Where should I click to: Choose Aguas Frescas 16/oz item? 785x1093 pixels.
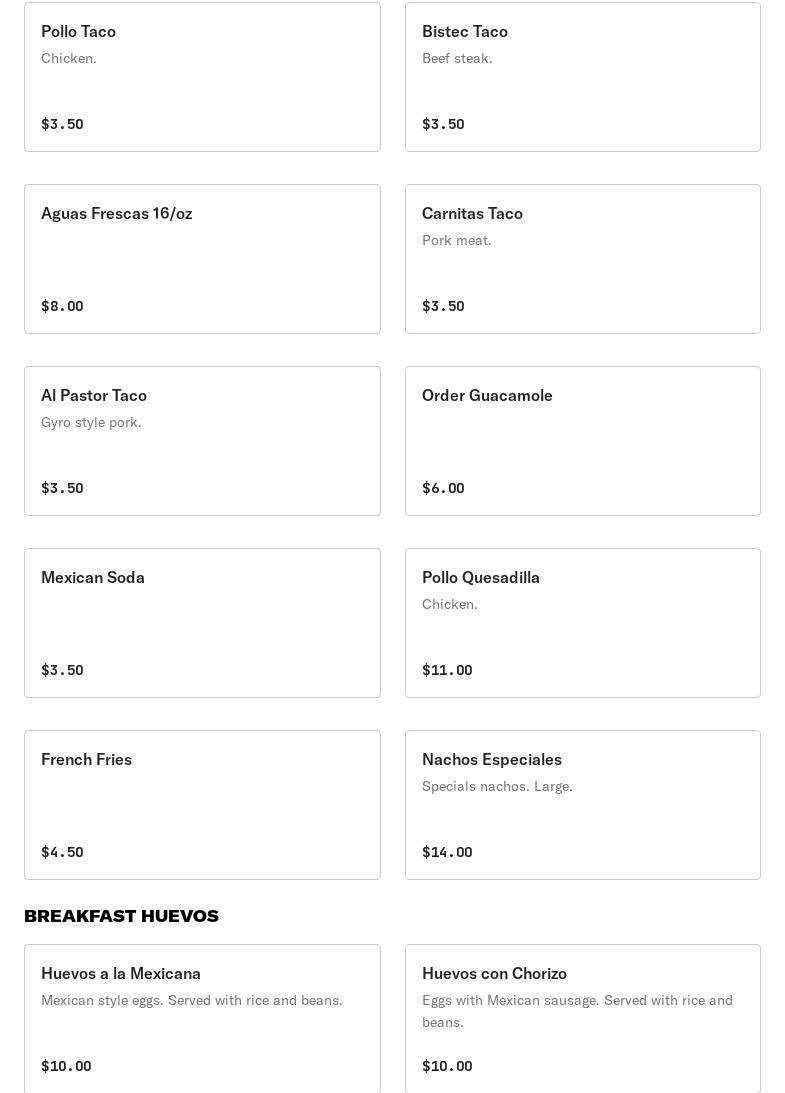(x=202, y=259)
